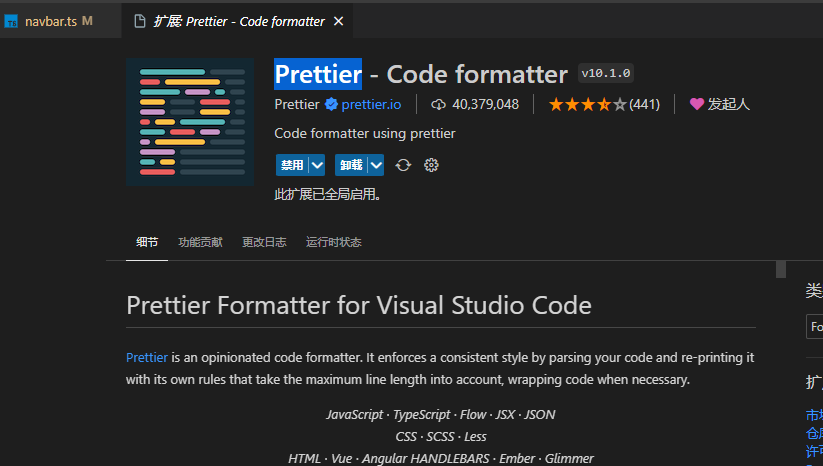Click the install count download icon
Screen dimensions: 823x466
tap(438, 104)
